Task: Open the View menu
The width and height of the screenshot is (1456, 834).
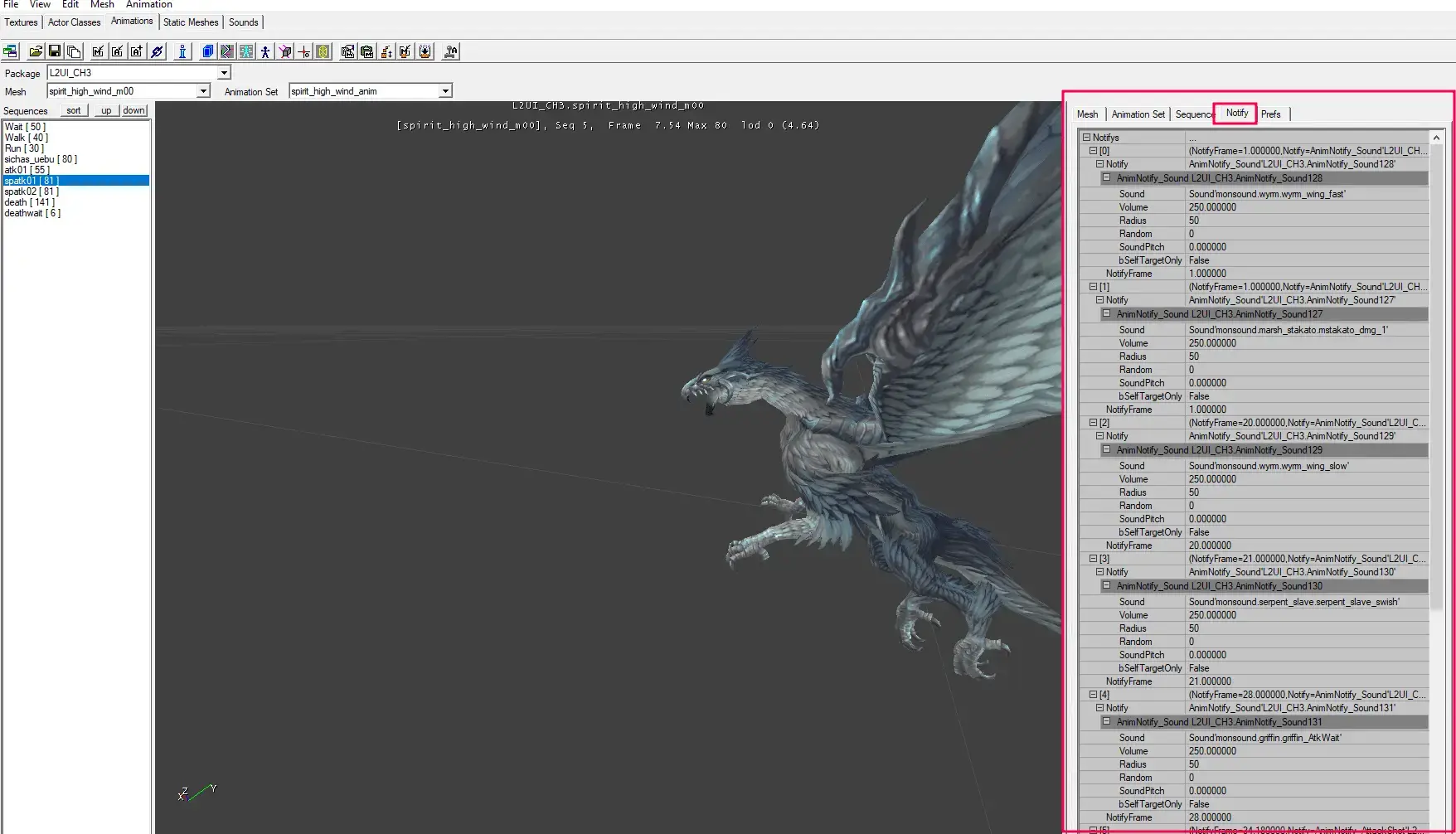Action: point(40,4)
